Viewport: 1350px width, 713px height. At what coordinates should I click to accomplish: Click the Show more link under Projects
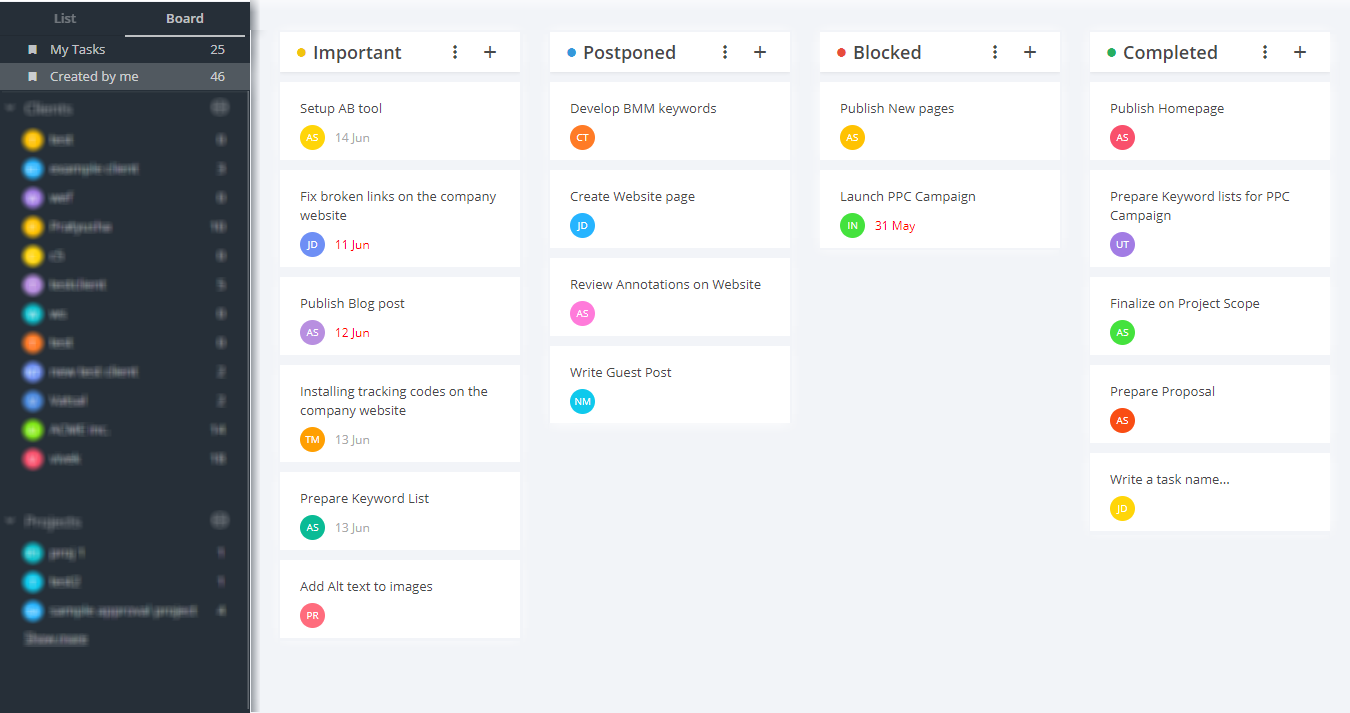point(55,639)
